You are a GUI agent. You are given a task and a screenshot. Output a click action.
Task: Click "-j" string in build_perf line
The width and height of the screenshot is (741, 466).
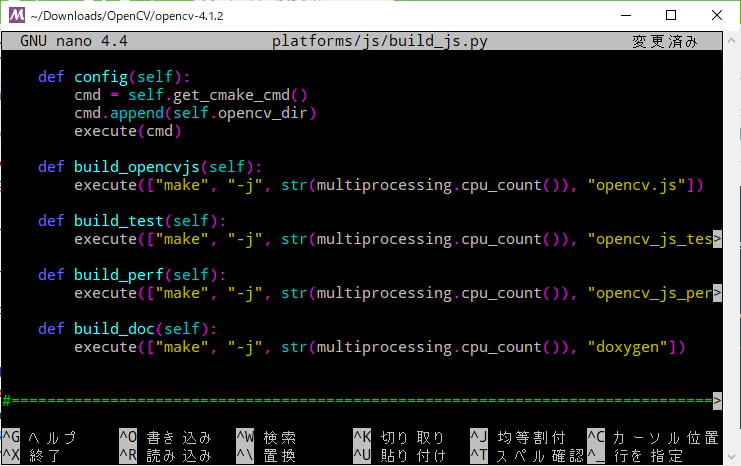click(x=245, y=293)
